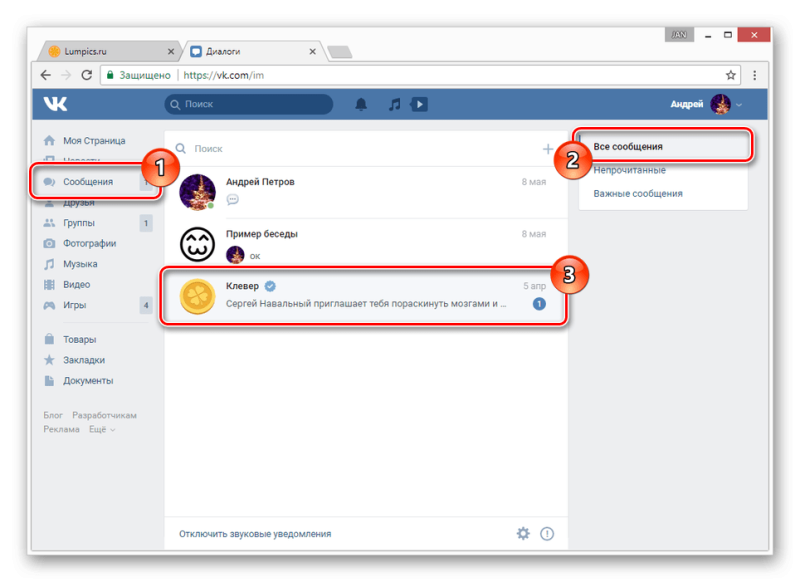Open the Пример беседы chat
Screen dimensions: 800x582
coord(365,244)
